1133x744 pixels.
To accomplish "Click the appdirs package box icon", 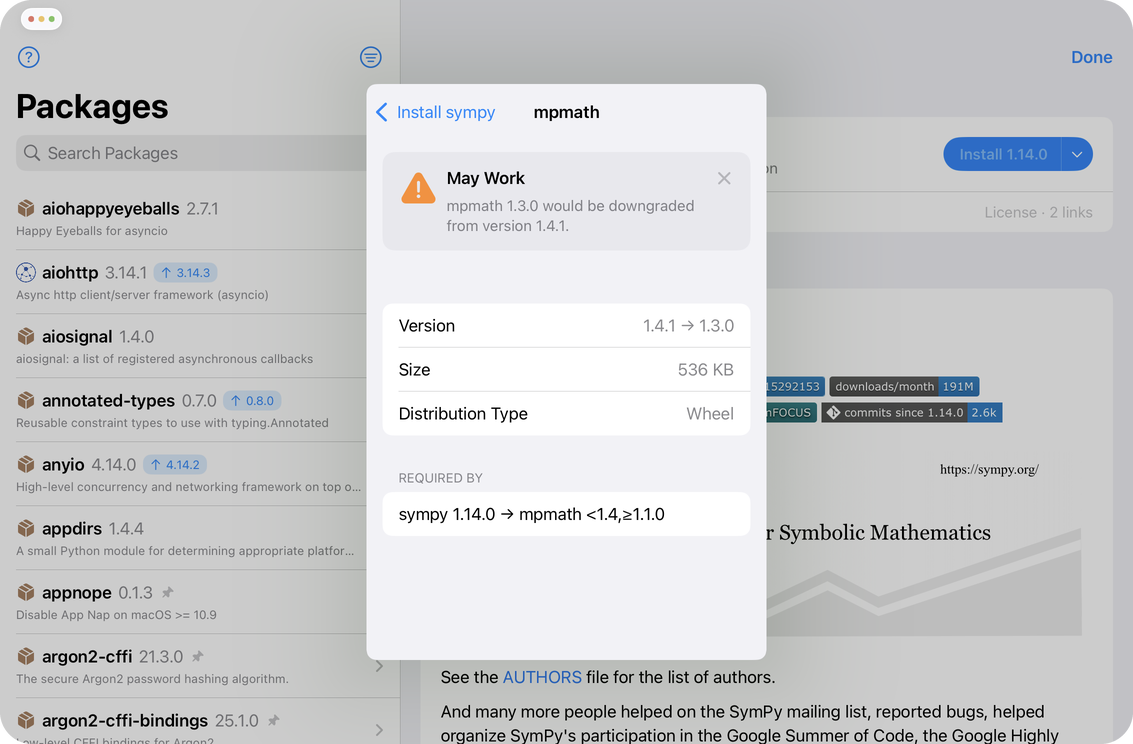I will [x=26, y=529].
